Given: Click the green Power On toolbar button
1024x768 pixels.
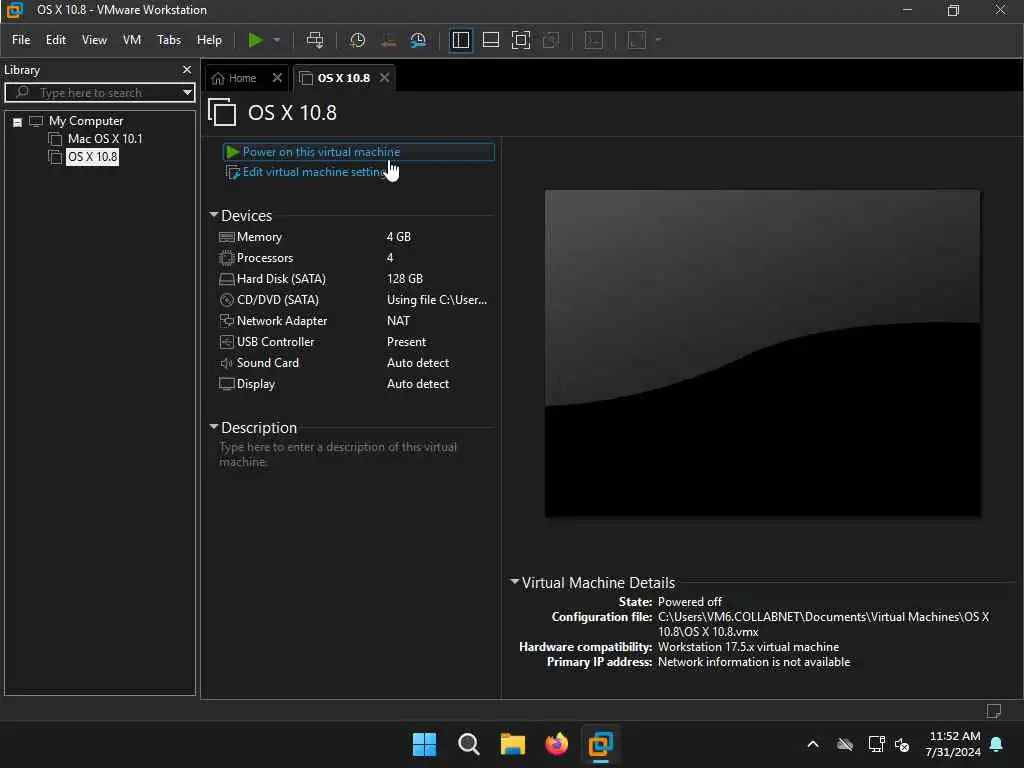Looking at the screenshot, I should coord(255,40).
